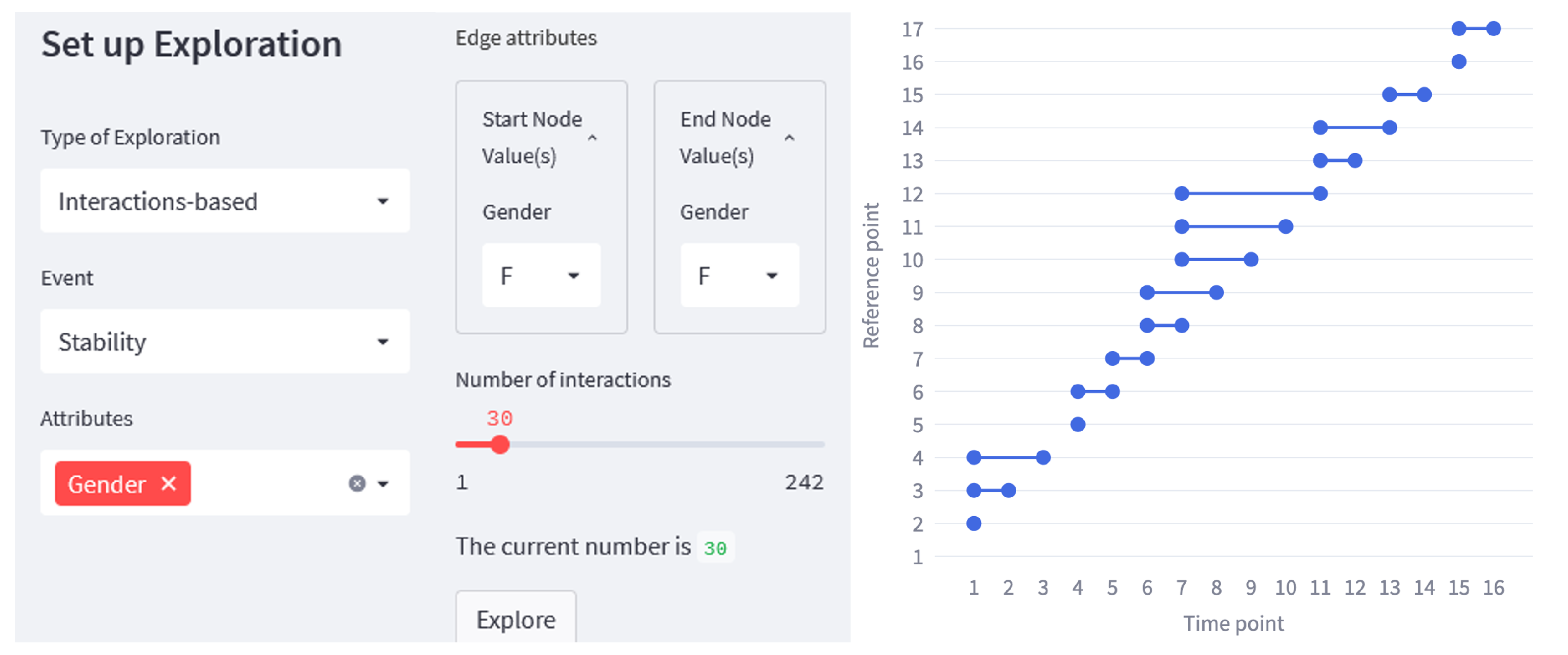Collapse the Start Node Value(s) expander
The width and height of the screenshot is (1568, 655).
tap(592, 138)
